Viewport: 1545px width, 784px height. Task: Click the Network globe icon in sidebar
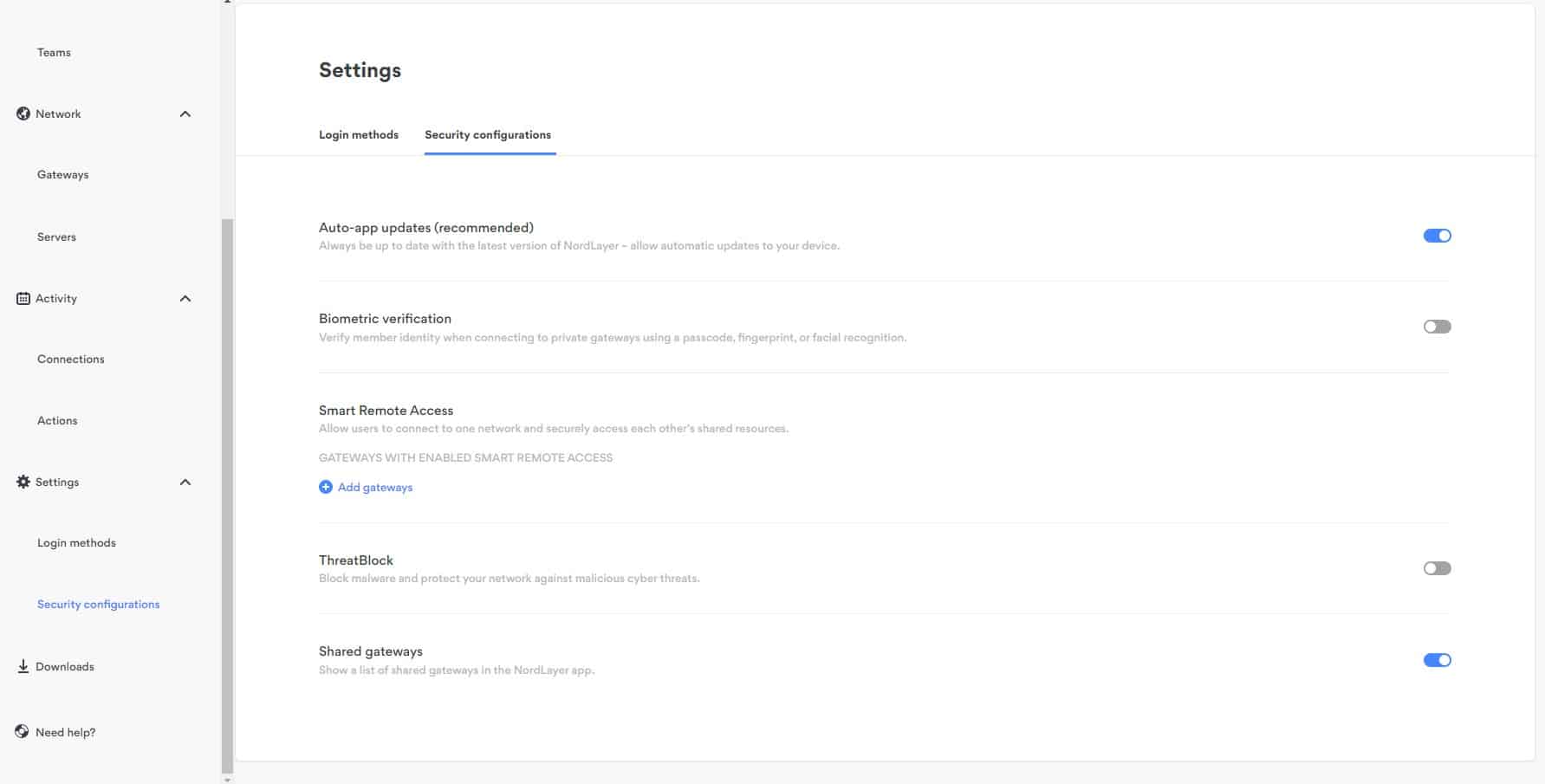click(x=23, y=113)
